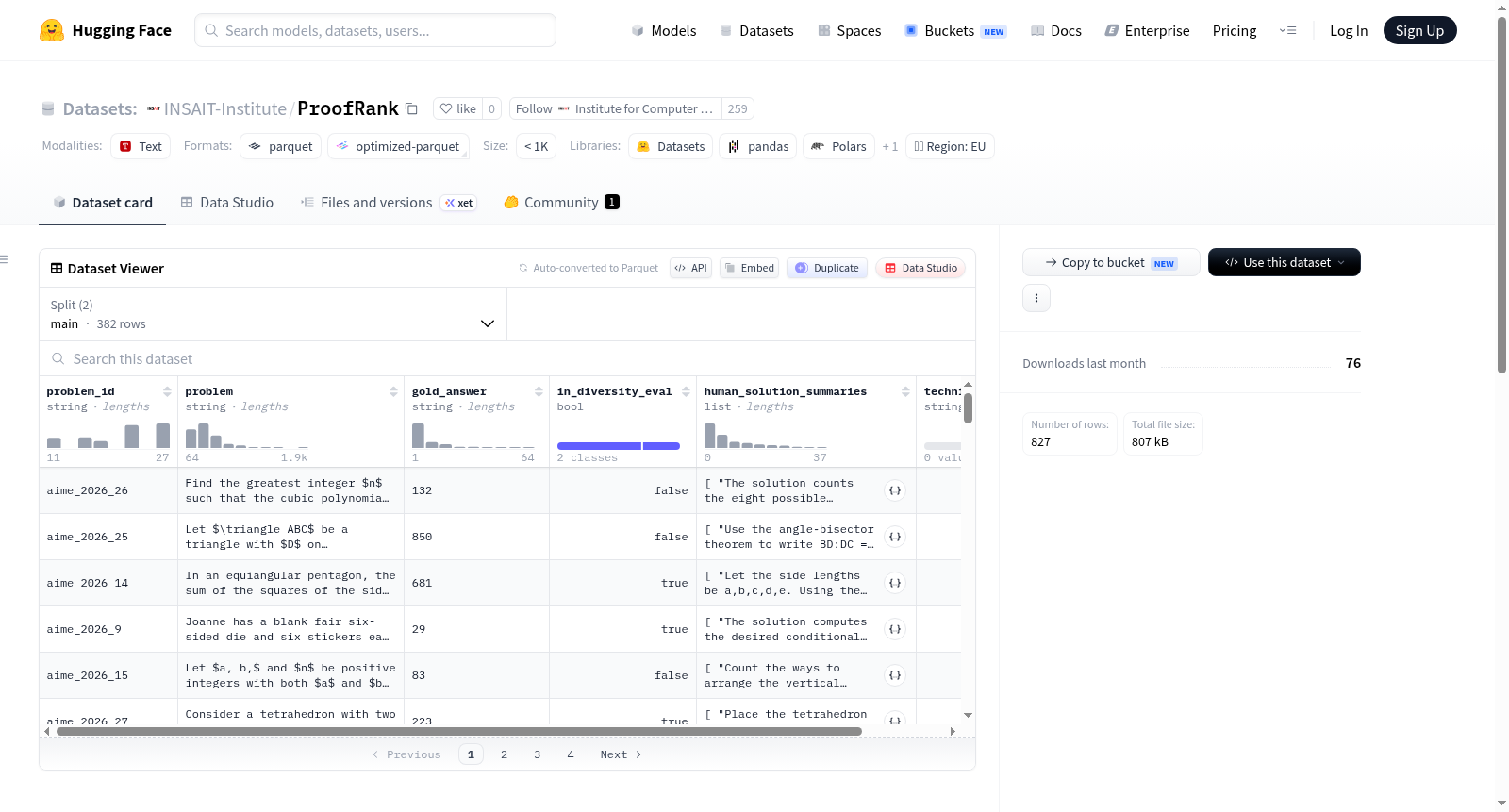1509x812 pixels.
Task: Click the Hugging Face logo emoji
Action: 52,30
